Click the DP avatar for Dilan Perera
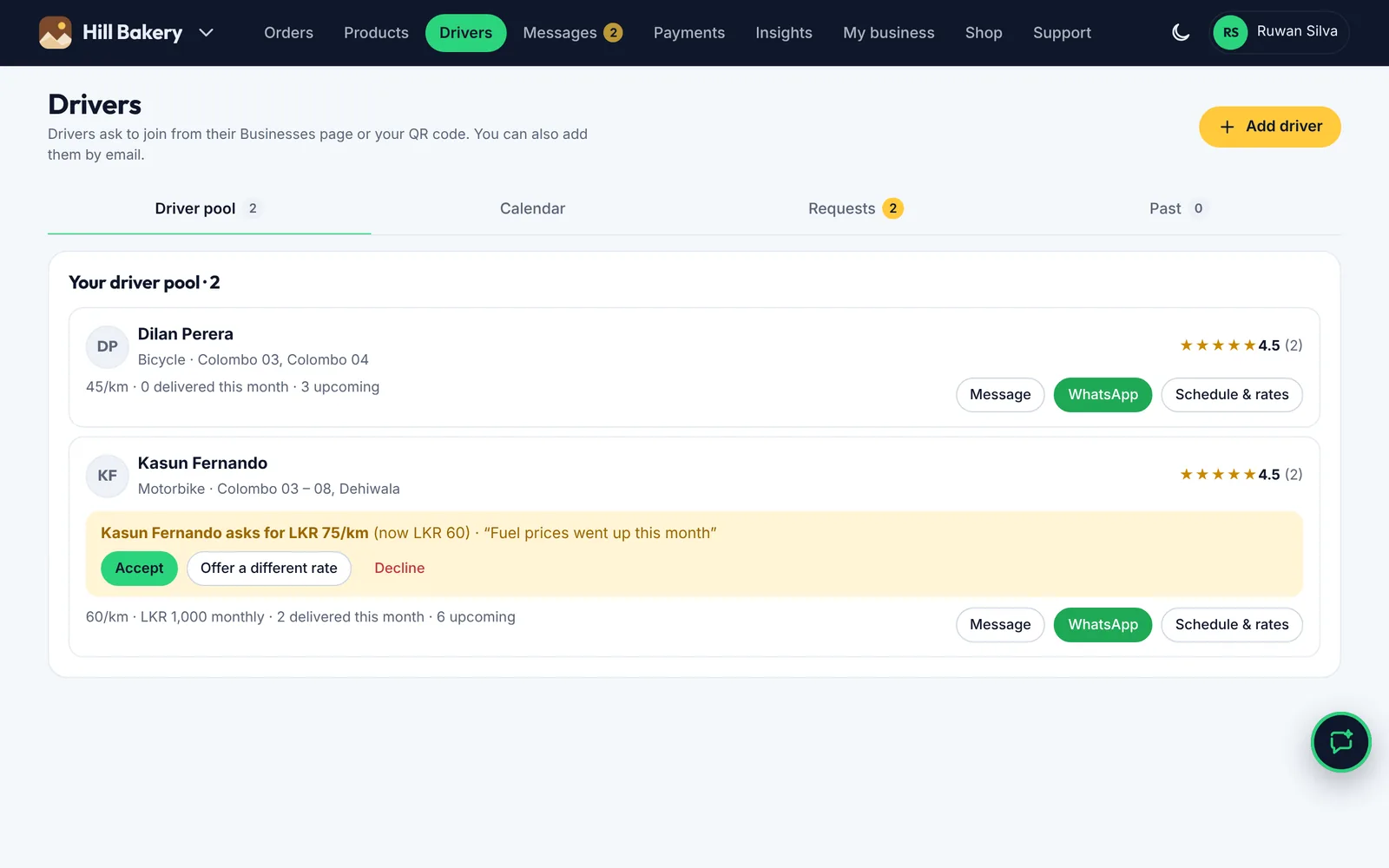Screen dimensions: 1389x868 pos(107,346)
